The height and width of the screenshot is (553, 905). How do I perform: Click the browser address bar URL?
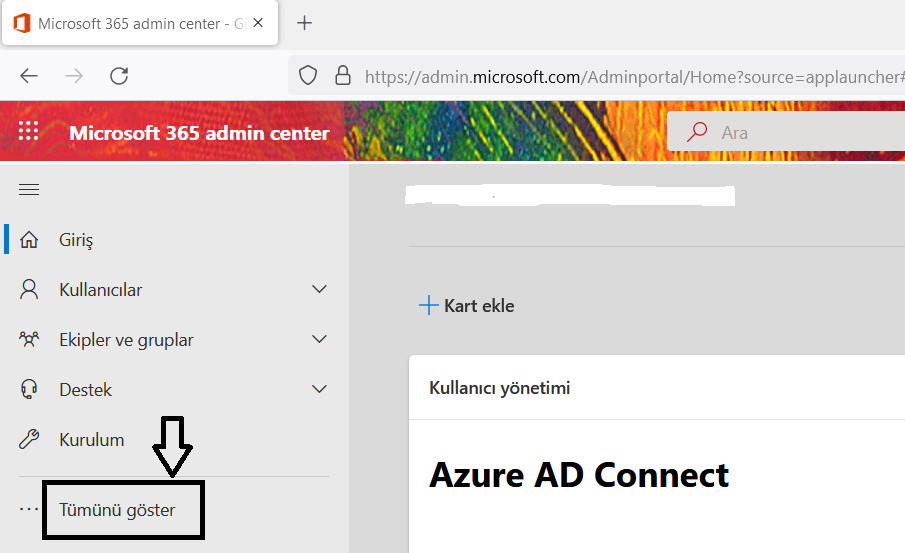pos(634,76)
